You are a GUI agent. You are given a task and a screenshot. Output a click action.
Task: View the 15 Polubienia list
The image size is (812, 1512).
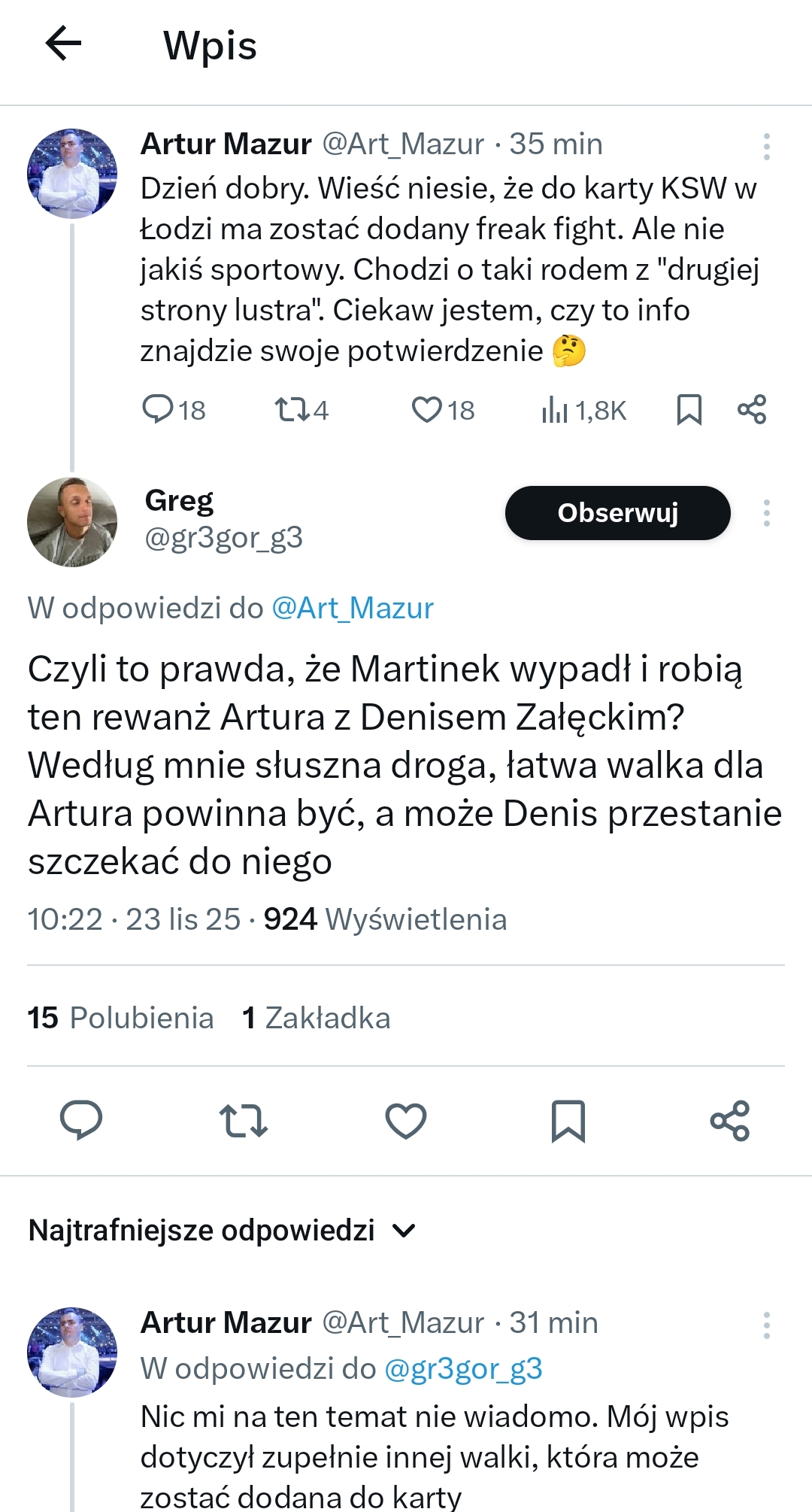[120, 1018]
